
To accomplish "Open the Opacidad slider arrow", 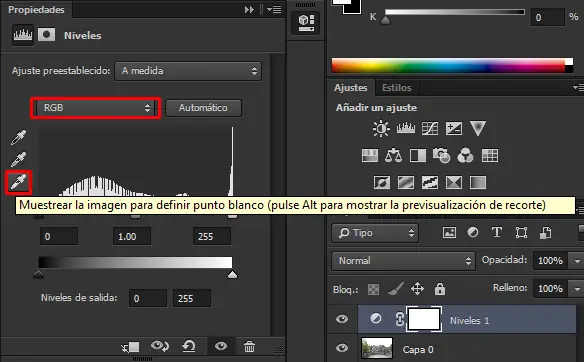I will (x=577, y=261).
